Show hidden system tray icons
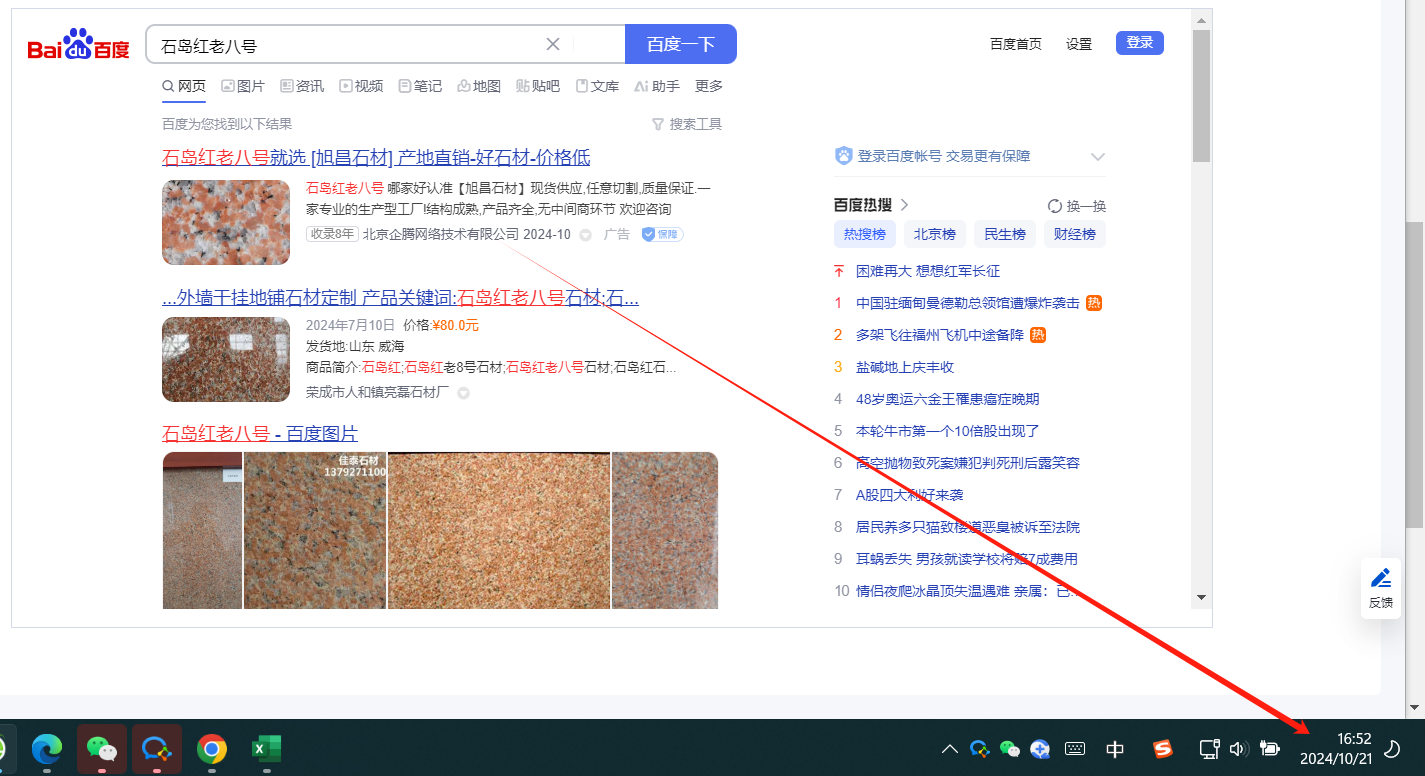 (x=950, y=748)
